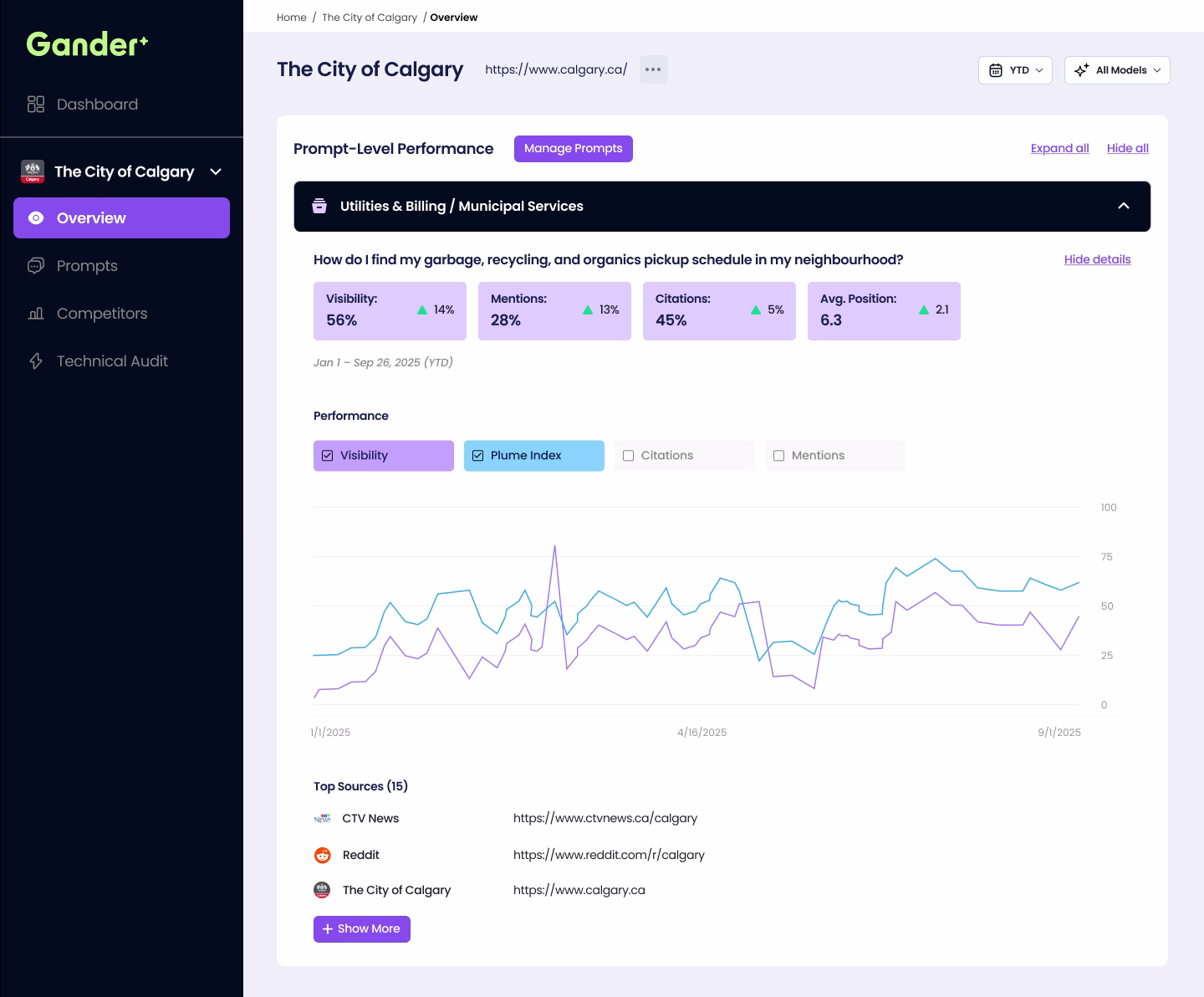Open the All Models selector
This screenshot has height=997, width=1204.
tap(1117, 70)
